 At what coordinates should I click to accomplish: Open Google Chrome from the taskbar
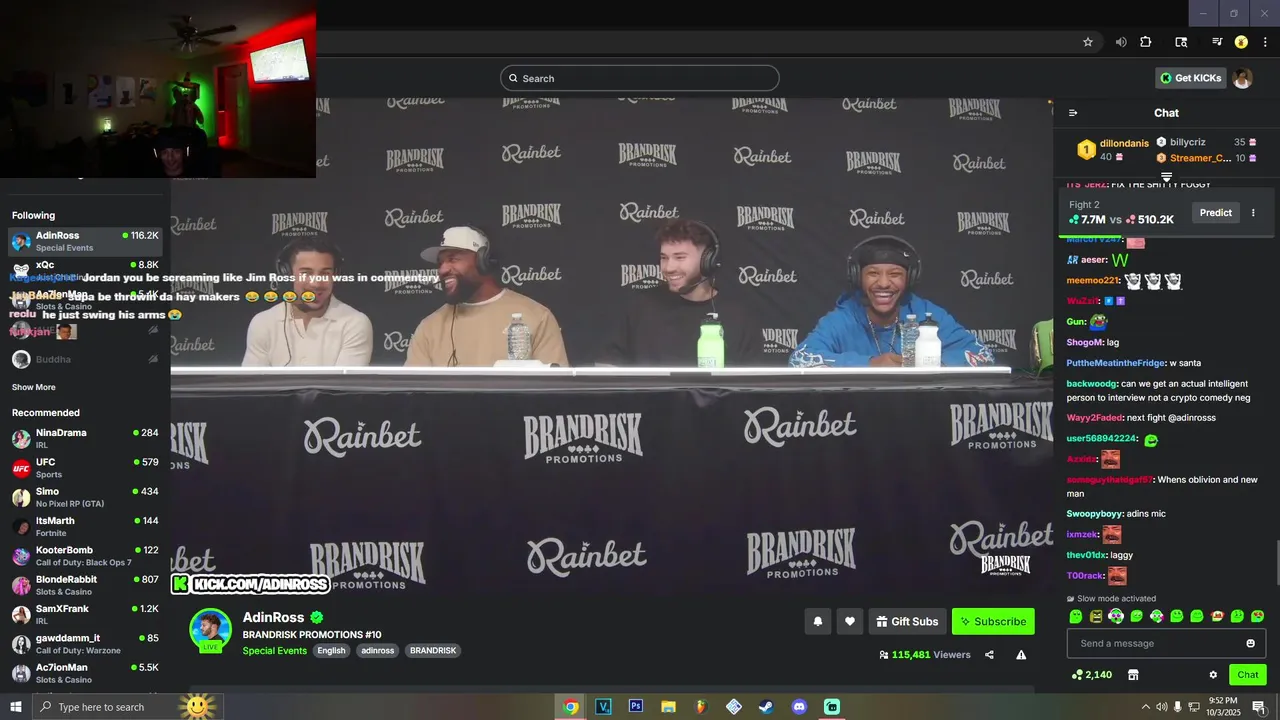[570, 707]
